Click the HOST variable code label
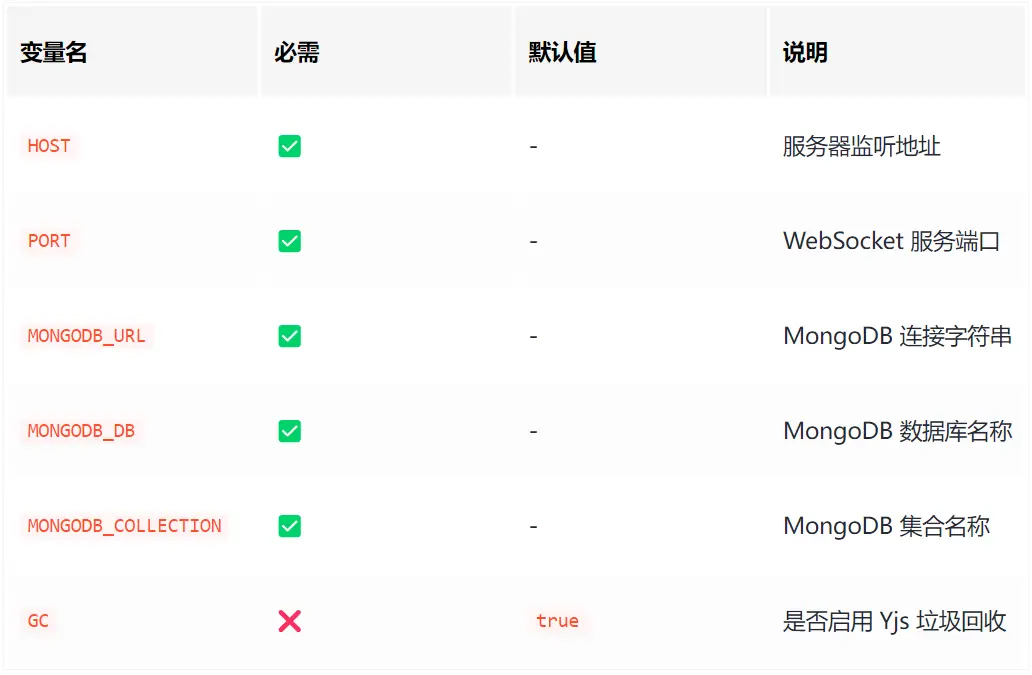This screenshot has height=675, width=1032. pos(49,146)
